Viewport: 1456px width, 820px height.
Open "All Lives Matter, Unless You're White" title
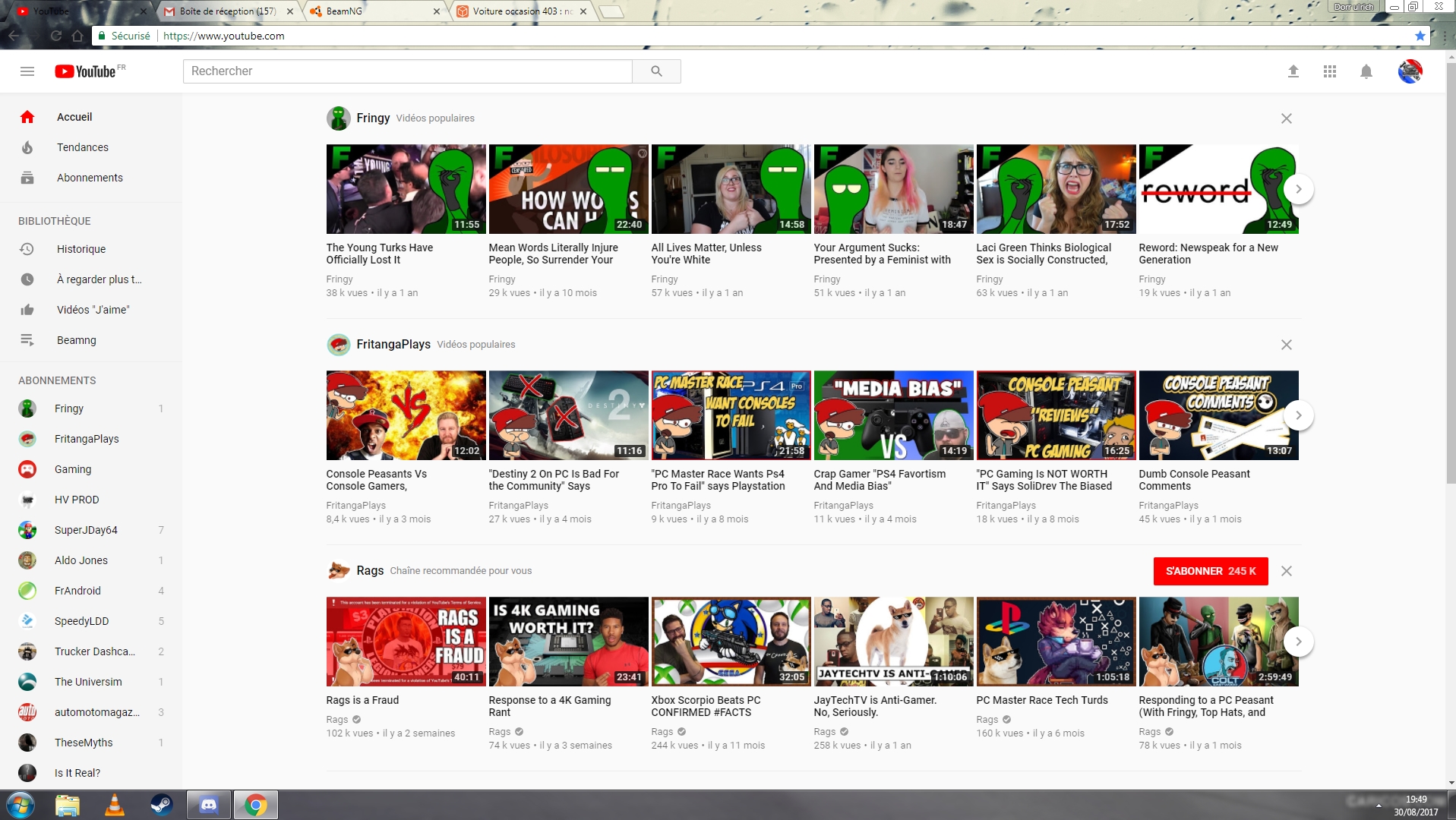[x=706, y=254]
